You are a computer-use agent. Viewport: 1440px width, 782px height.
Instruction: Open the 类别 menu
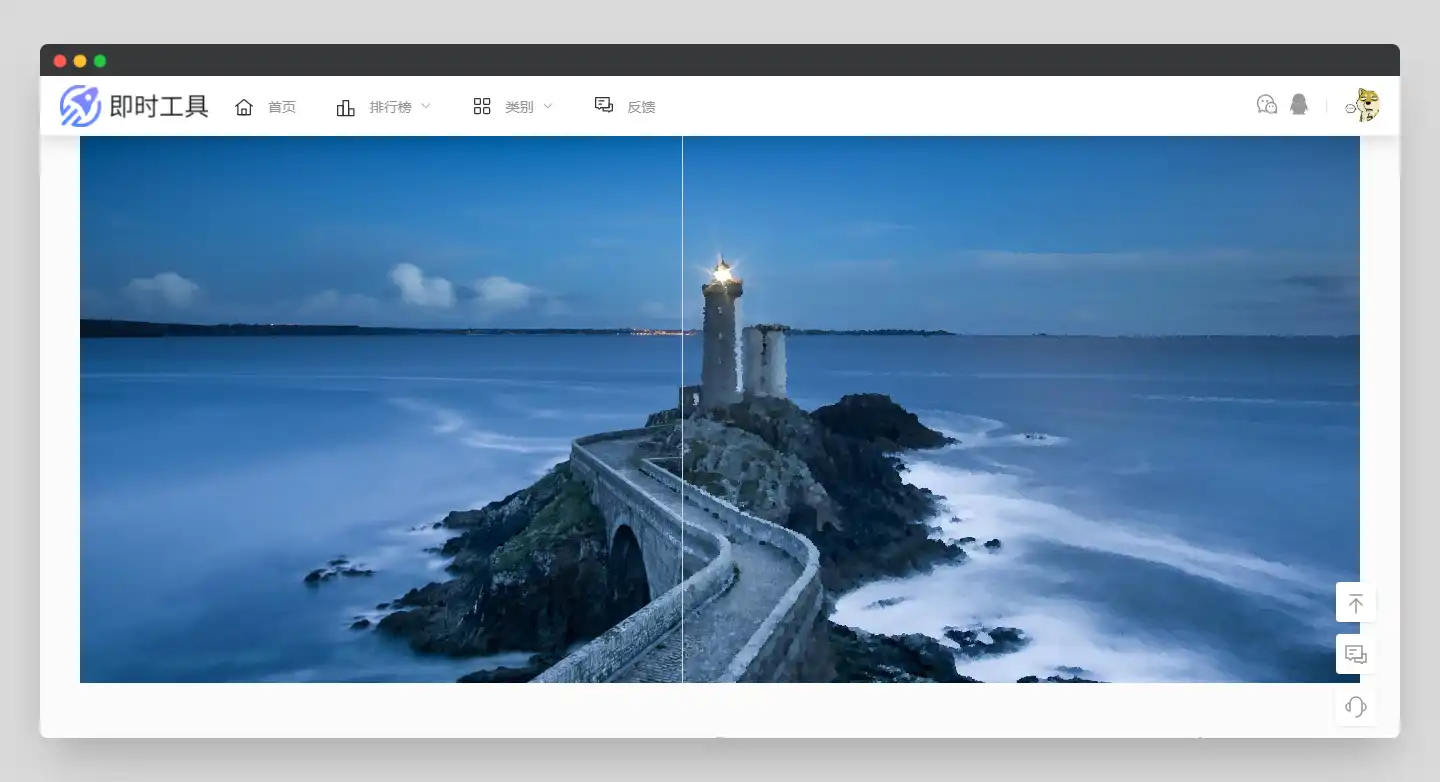(519, 107)
